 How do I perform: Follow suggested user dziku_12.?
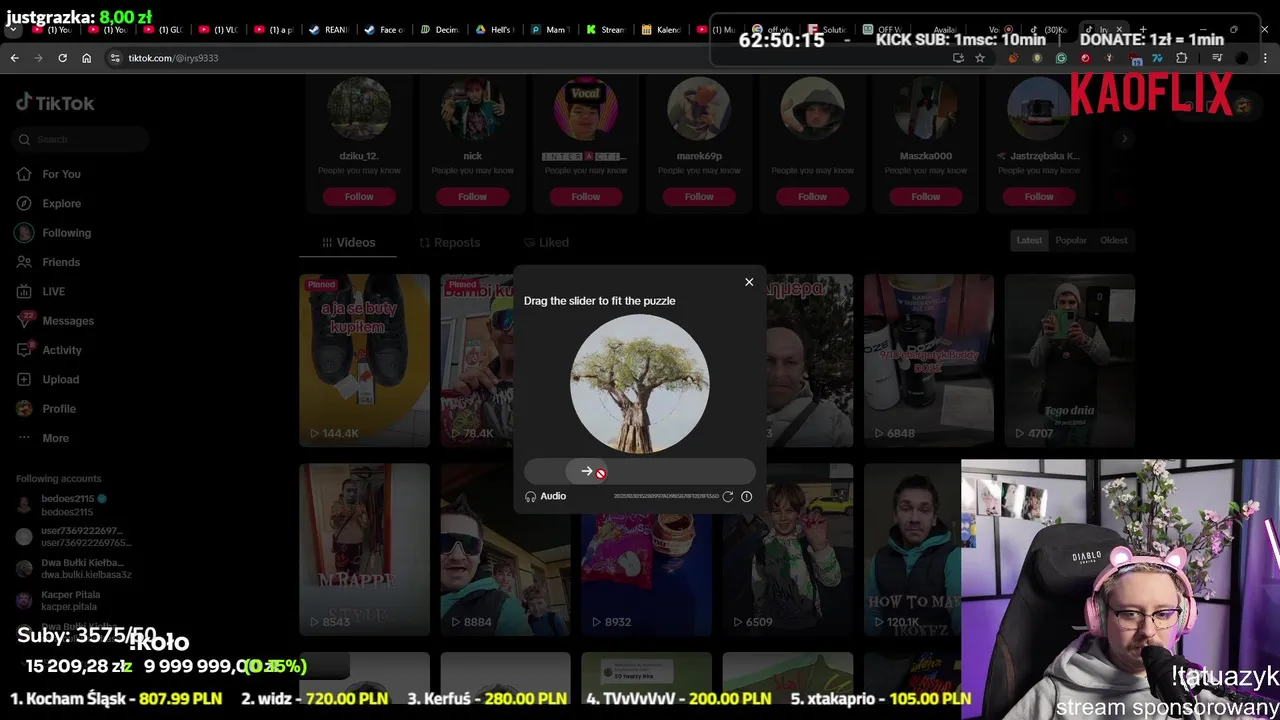point(359,197)
